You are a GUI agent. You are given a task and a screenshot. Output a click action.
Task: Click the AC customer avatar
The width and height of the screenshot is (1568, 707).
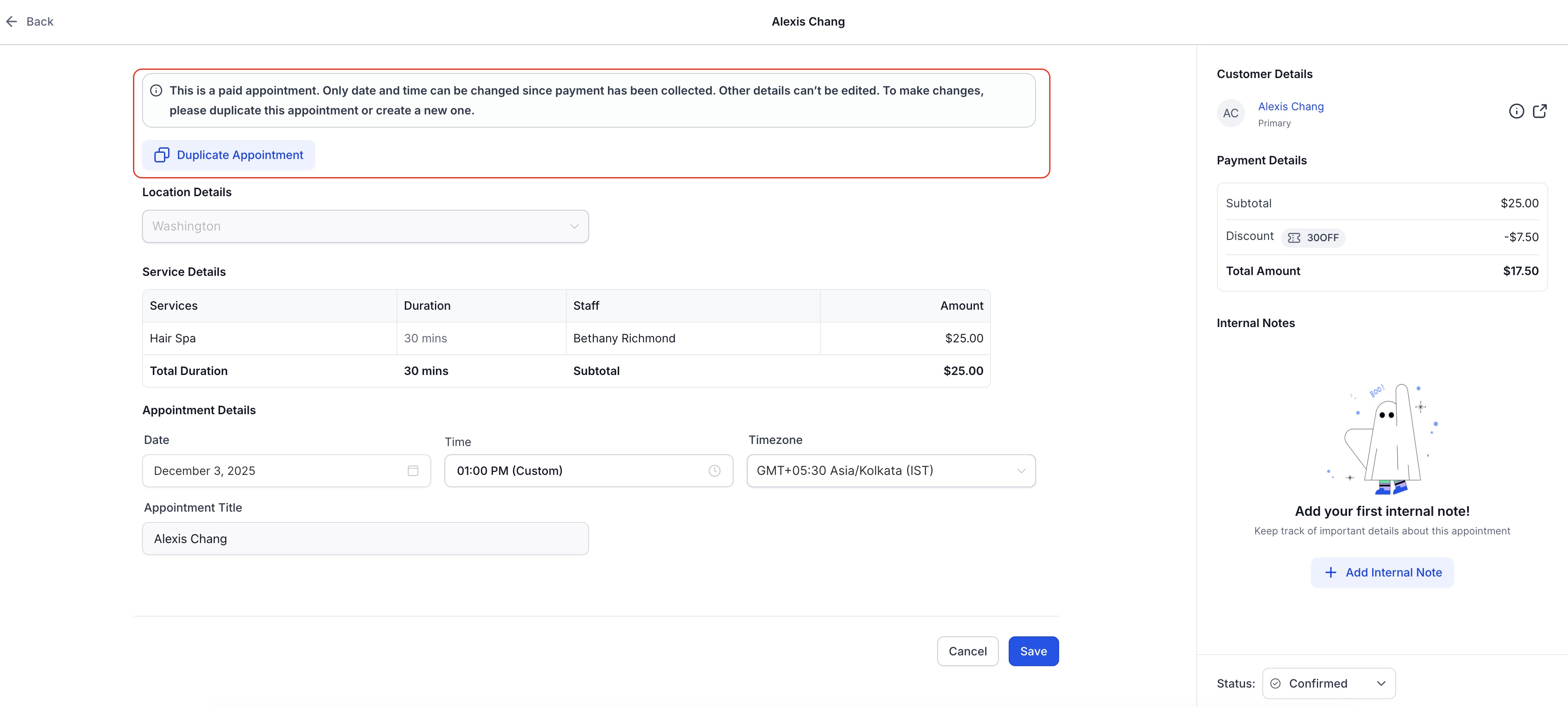pos(1230,113)
